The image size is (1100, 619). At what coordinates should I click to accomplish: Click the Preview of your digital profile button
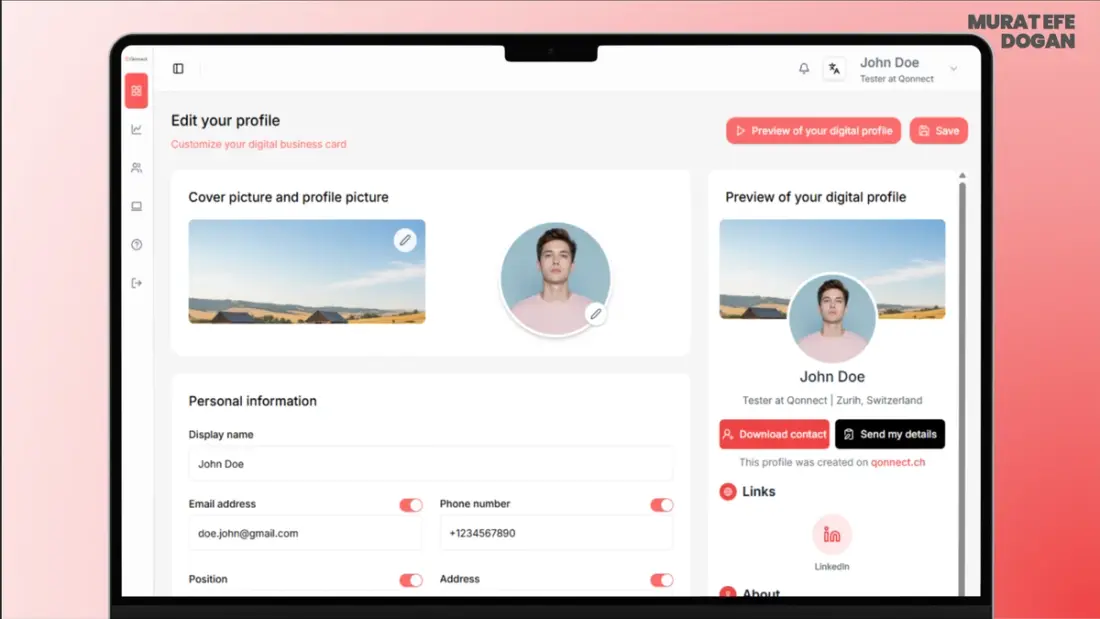pyautogui.click(x=814, y=131)
